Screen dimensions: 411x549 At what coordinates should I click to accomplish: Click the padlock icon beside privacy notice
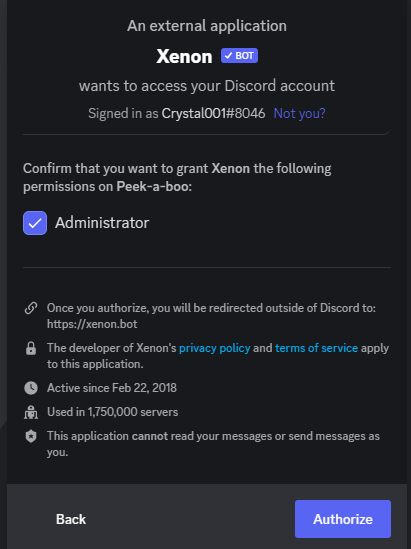(x=31, y=348)
